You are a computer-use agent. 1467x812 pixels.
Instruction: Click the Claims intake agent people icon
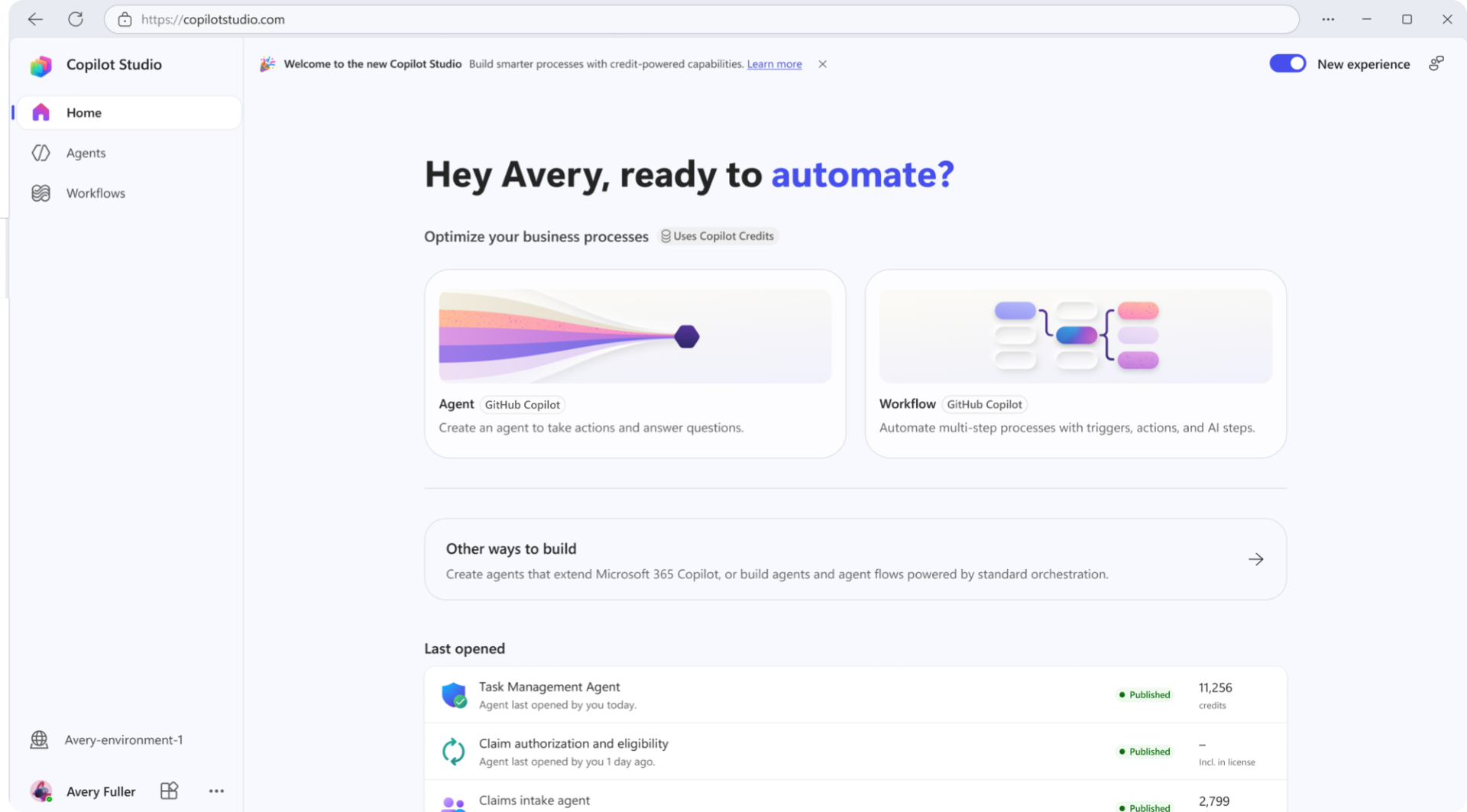(454, 804)
